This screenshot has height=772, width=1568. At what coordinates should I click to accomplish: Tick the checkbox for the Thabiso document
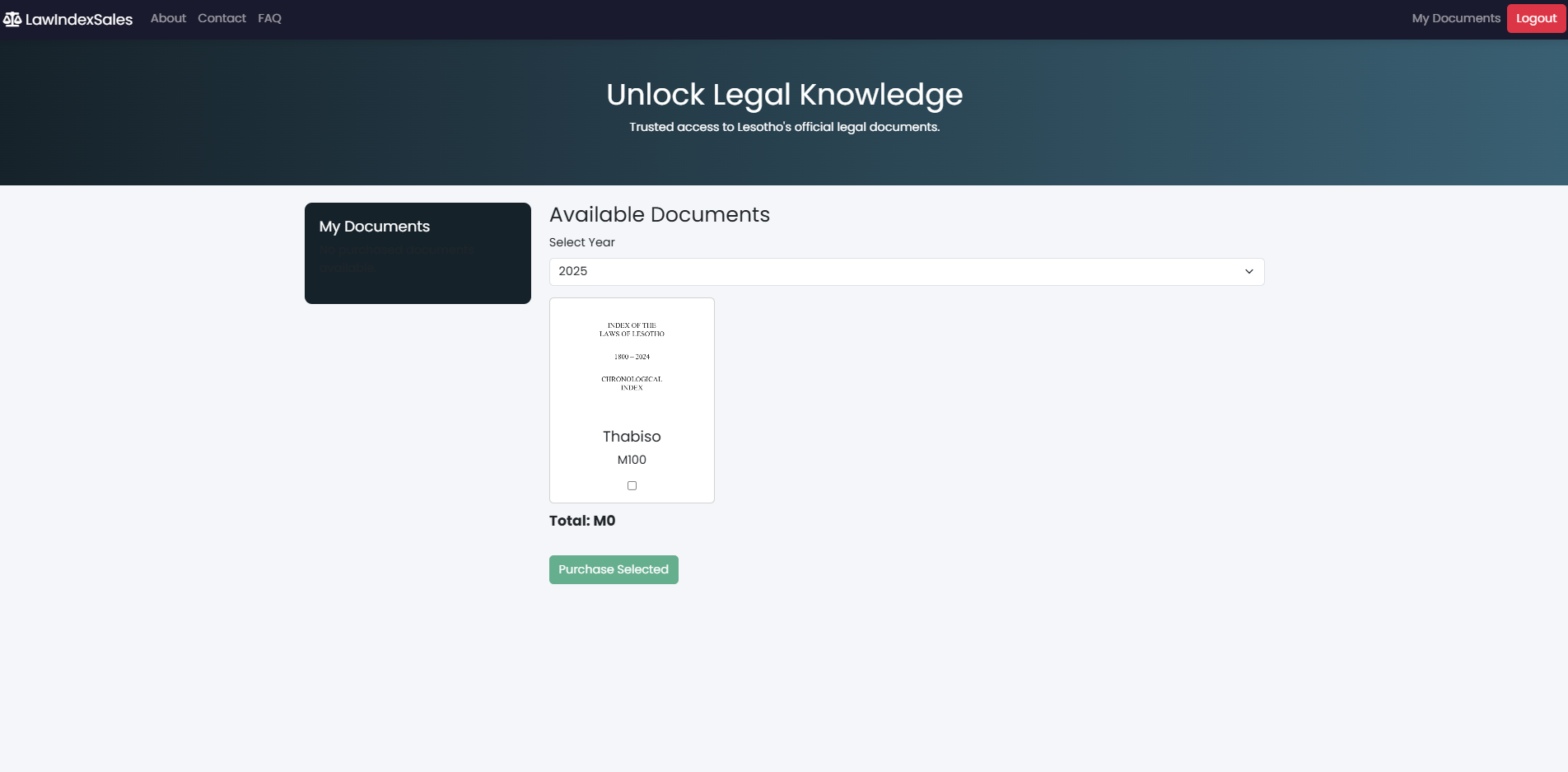632,485
